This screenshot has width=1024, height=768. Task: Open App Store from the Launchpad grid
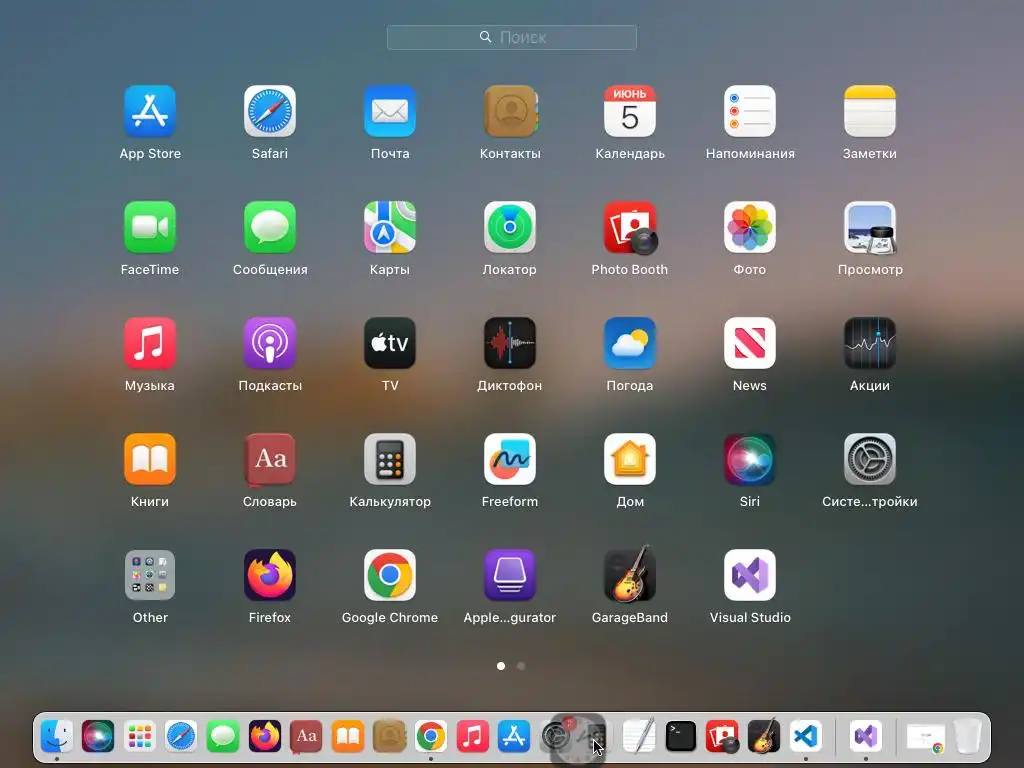coord(150,111)
